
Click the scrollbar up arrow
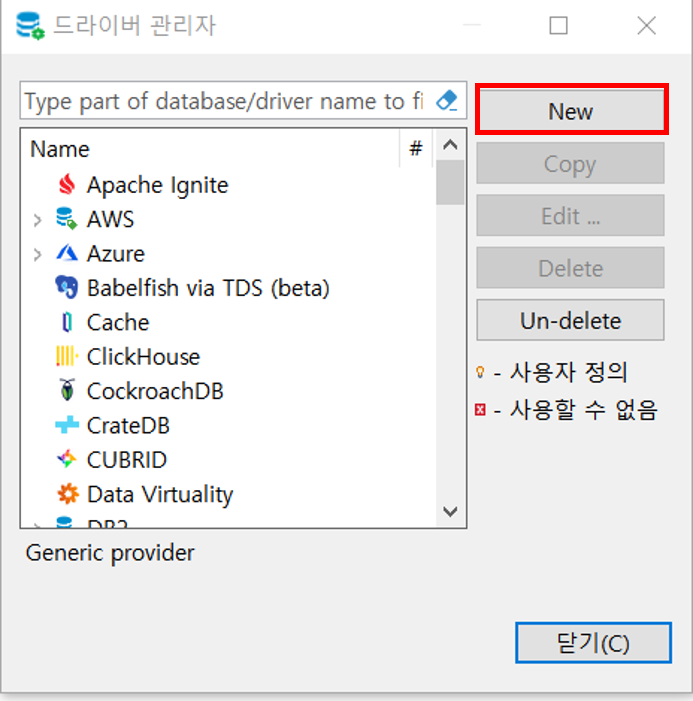coord(450,144)
